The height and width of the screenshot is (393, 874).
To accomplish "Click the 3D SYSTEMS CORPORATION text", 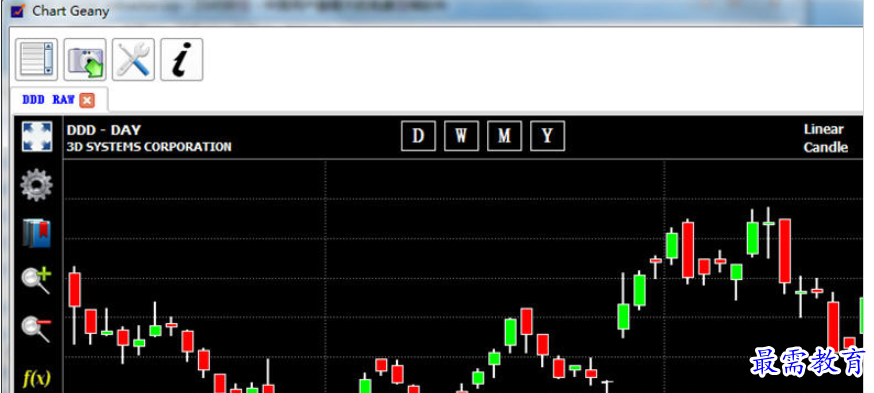I will [149, 147].
